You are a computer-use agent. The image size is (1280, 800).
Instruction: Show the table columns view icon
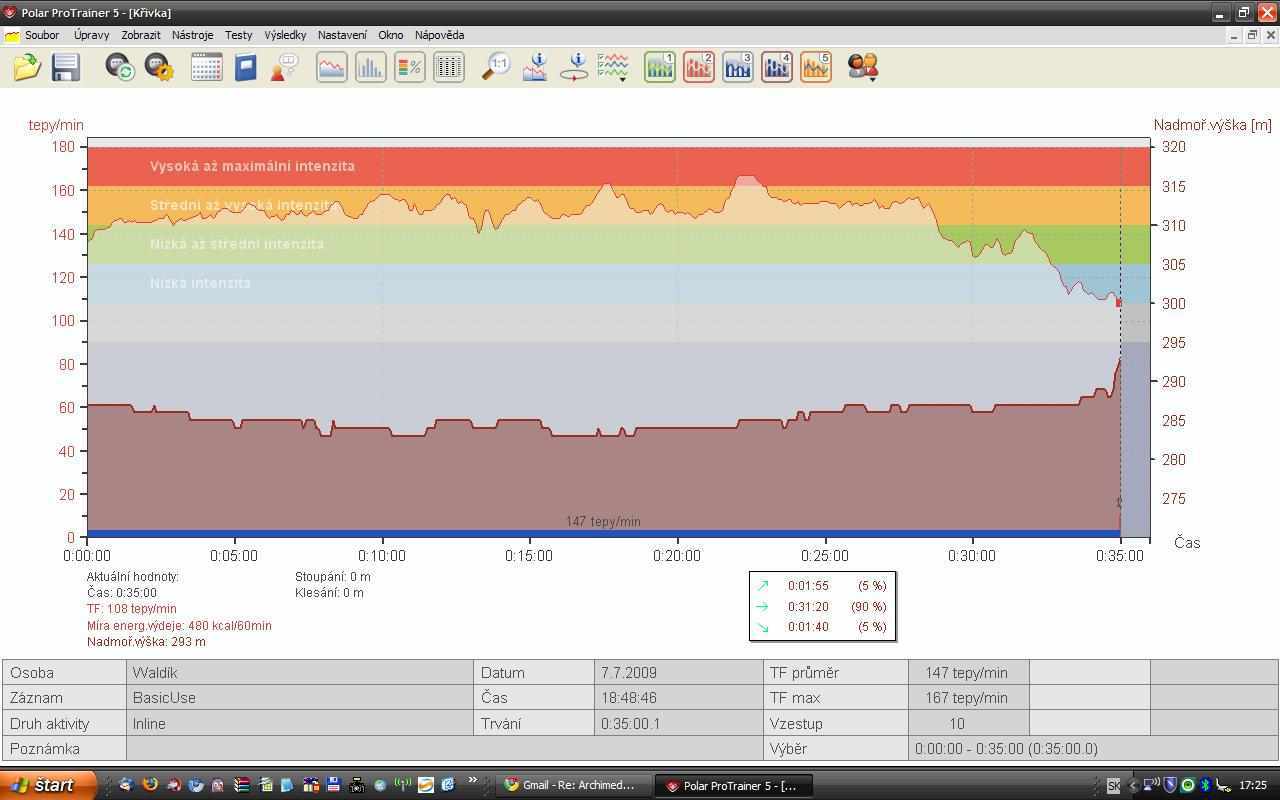coord(449,67)
